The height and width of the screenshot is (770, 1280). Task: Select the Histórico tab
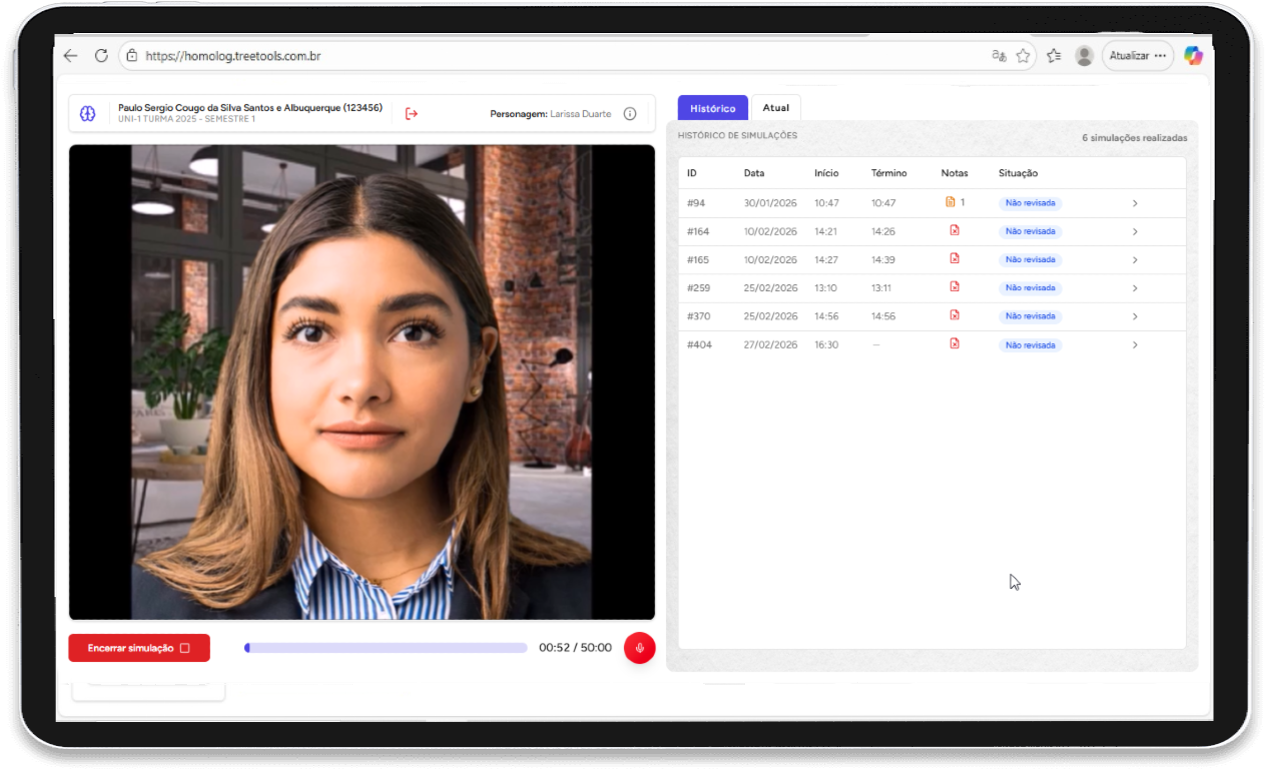coord(712,108)
